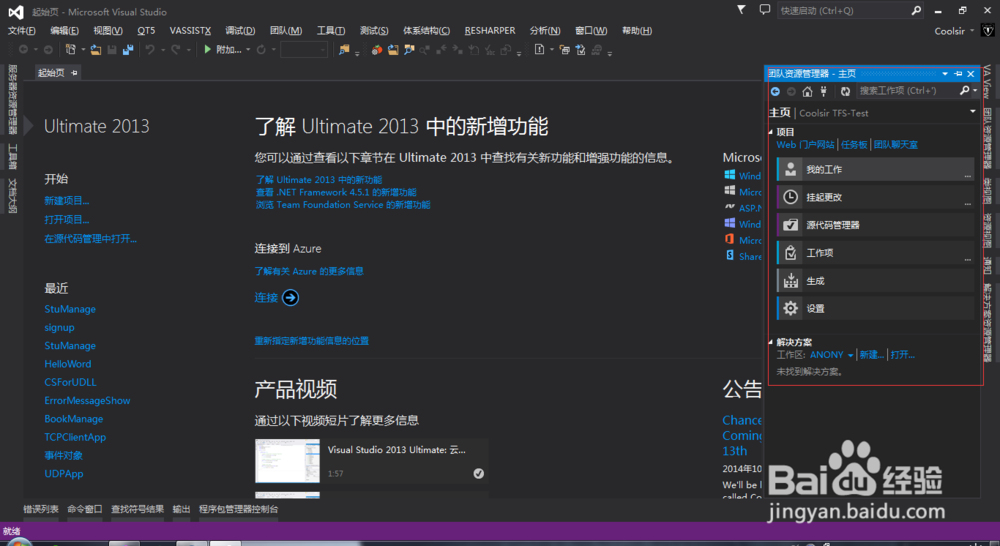Click the checkmark on the Visual Studio 2013 Ultimate video
The width and height of the screenshot is (1000, 546).
[478, 473]
